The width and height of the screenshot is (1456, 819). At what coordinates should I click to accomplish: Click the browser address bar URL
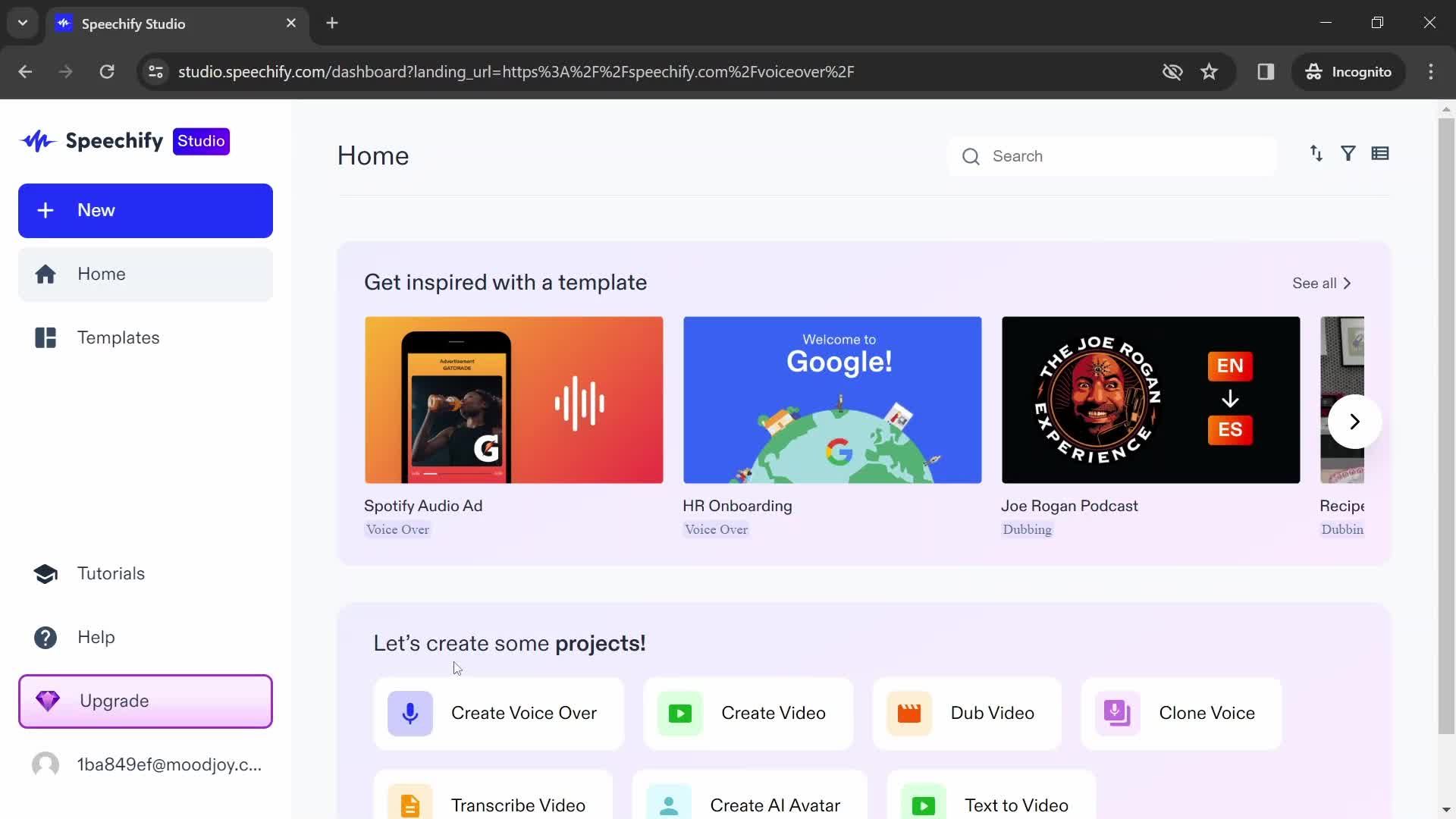516,72
